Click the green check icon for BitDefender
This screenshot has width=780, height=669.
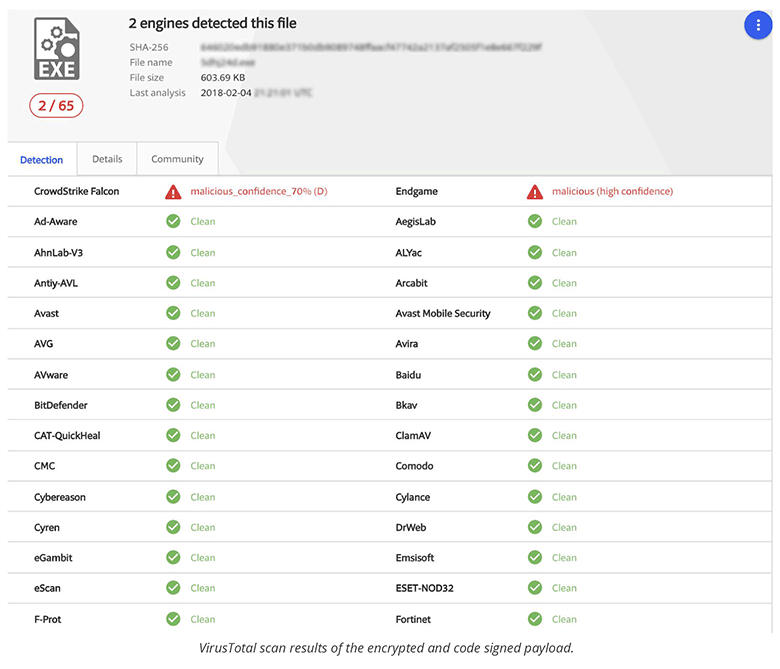pos(174,405)
